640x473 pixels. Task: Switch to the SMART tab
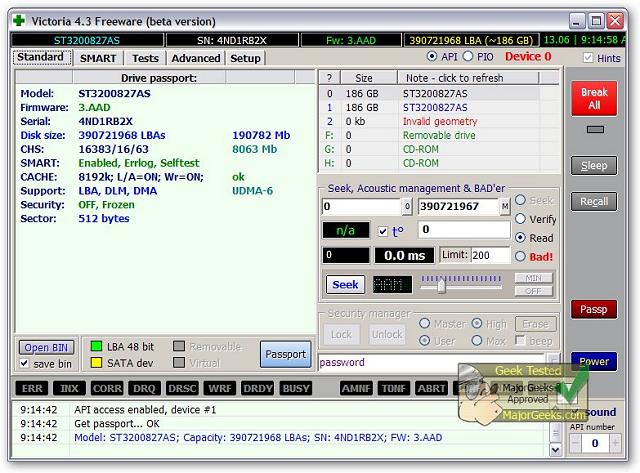98,58
